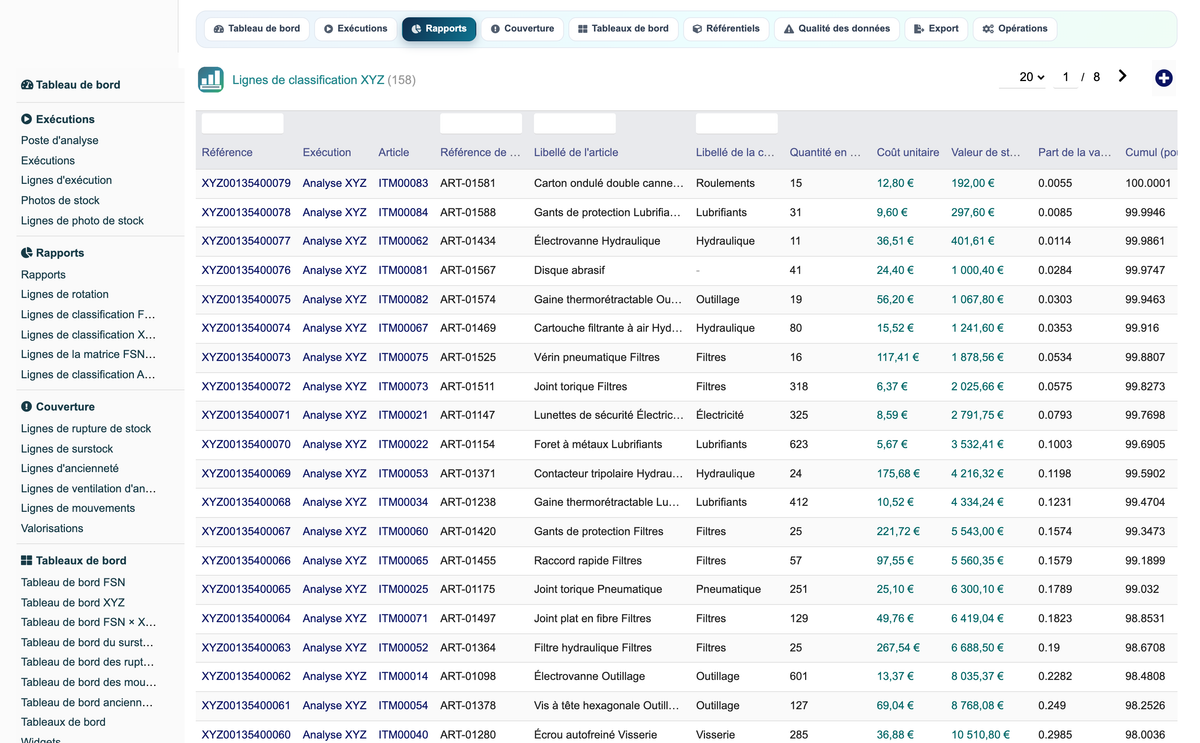Open Lignes de photo de stock
1200x743 pixels.
pyautogui.click(x=82, y=220)
